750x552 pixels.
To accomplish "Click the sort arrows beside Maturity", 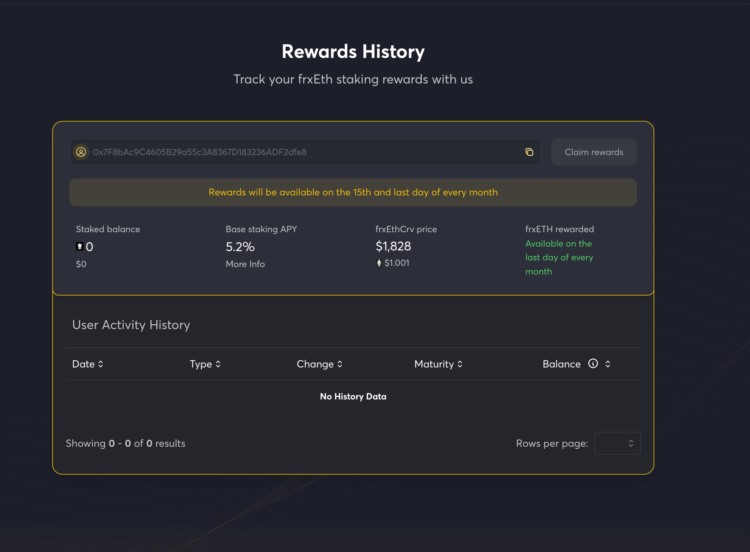I will (460, 364).
